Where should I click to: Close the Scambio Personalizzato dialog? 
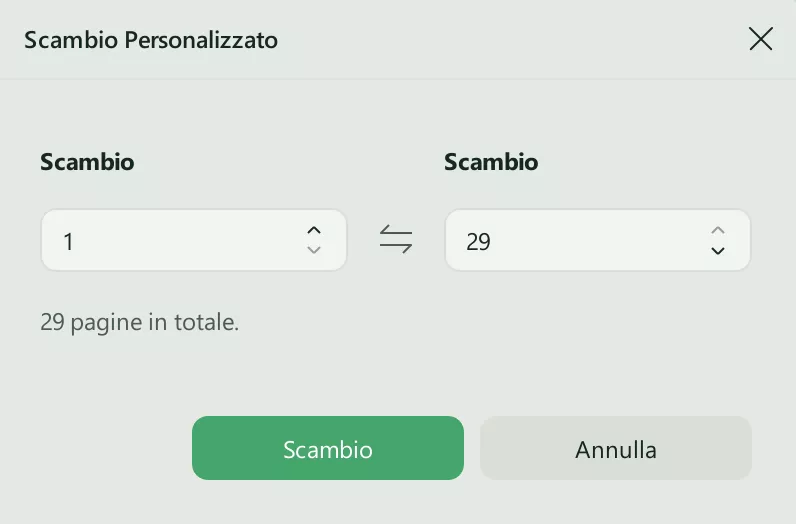pyautogui.click(x=760, y=39)
